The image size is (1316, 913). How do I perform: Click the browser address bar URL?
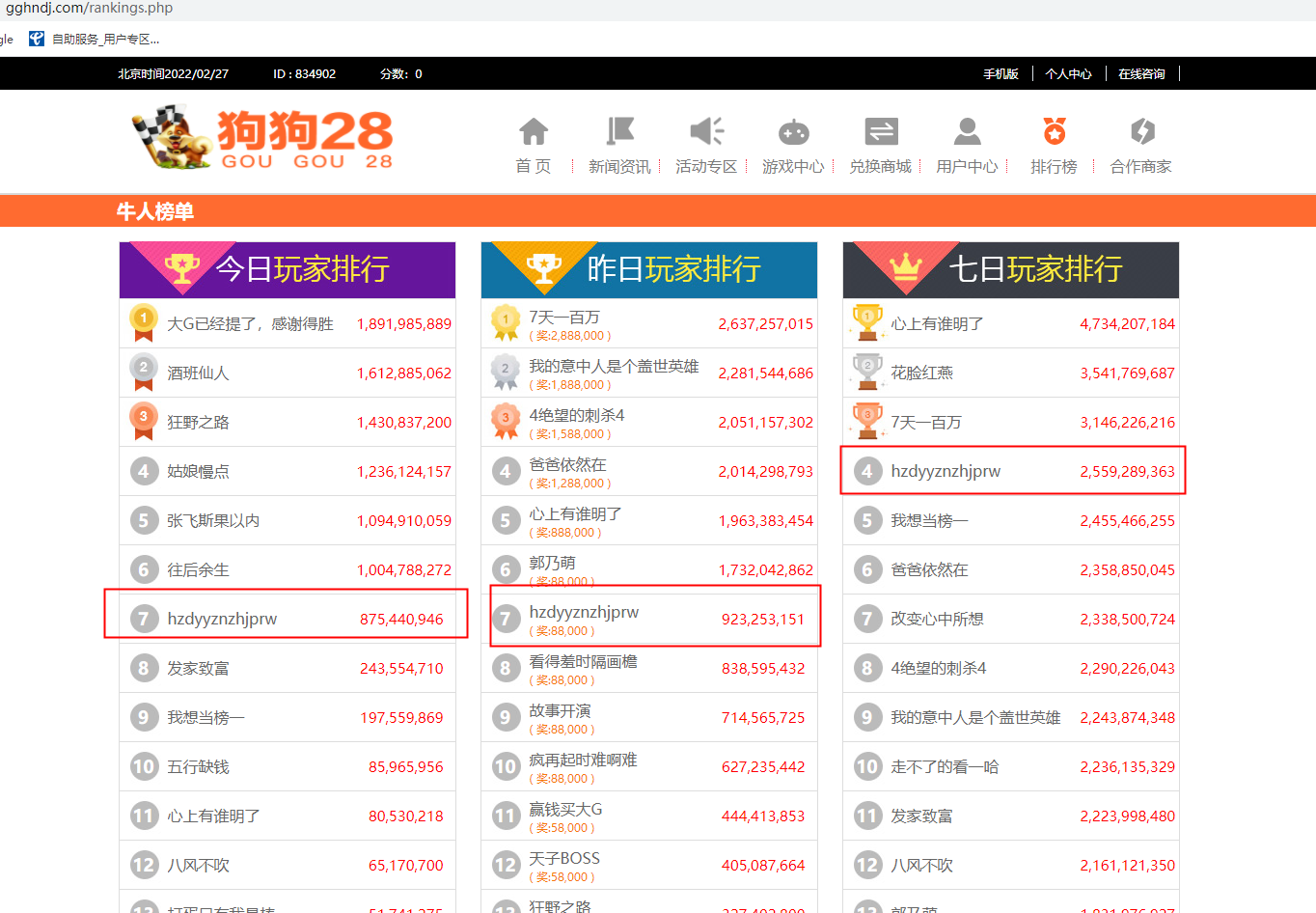[x=90, y=9]
